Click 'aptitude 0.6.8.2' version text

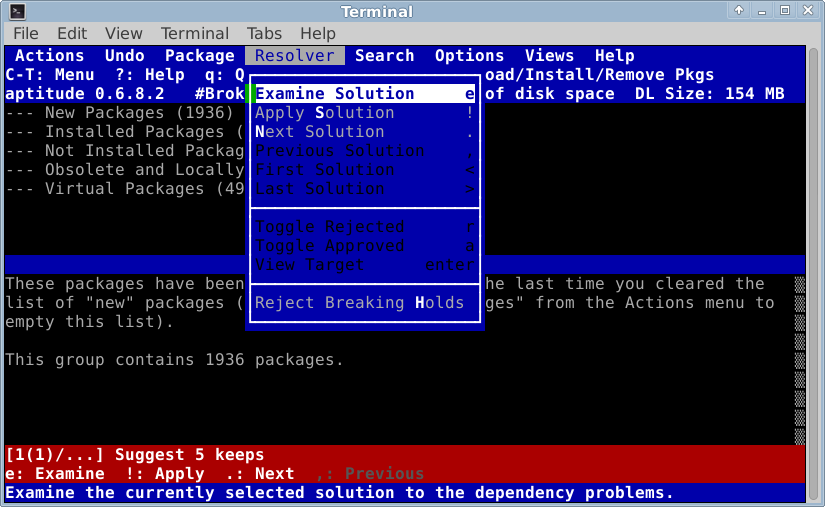tap(85, 94)
